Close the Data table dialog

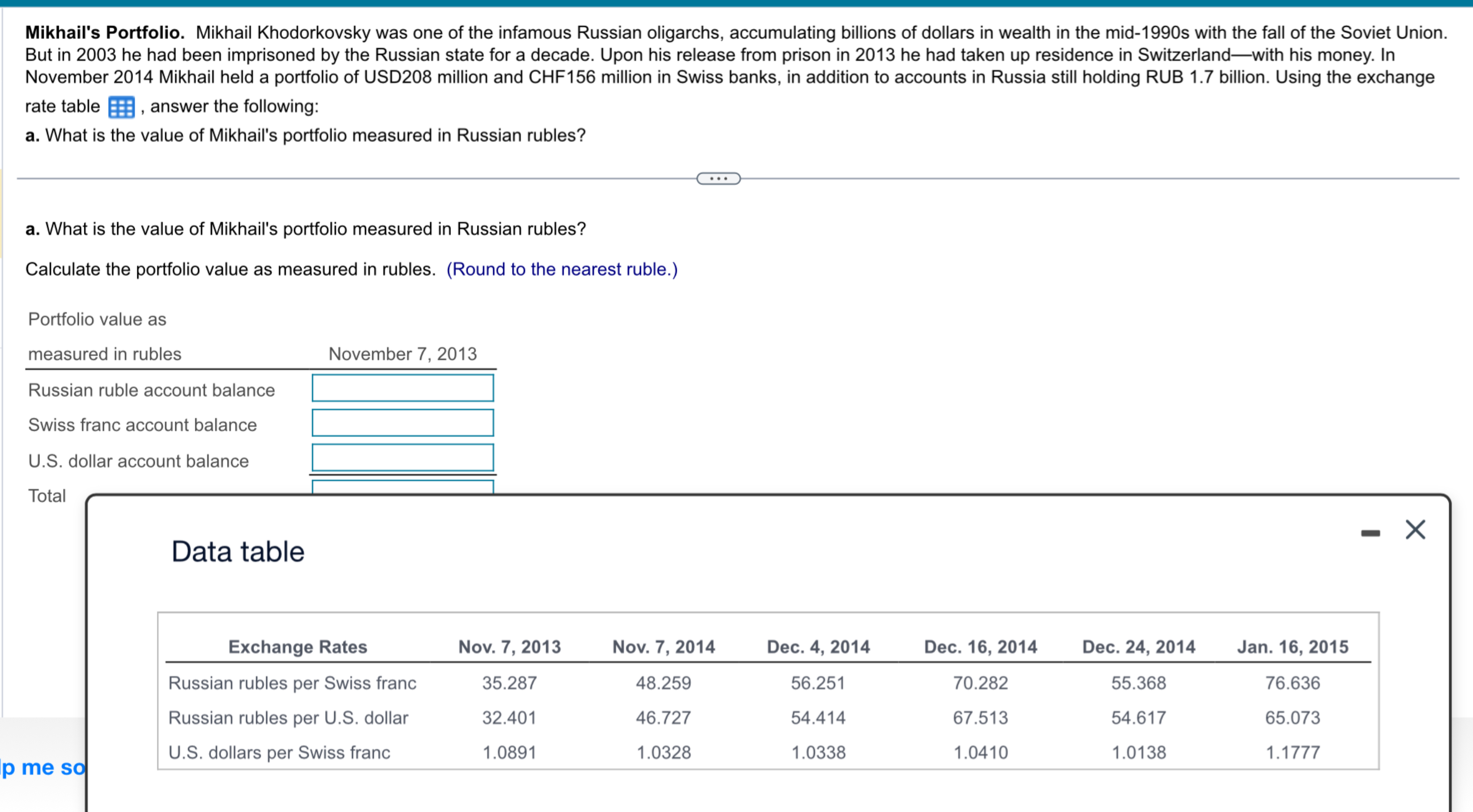1416,529
